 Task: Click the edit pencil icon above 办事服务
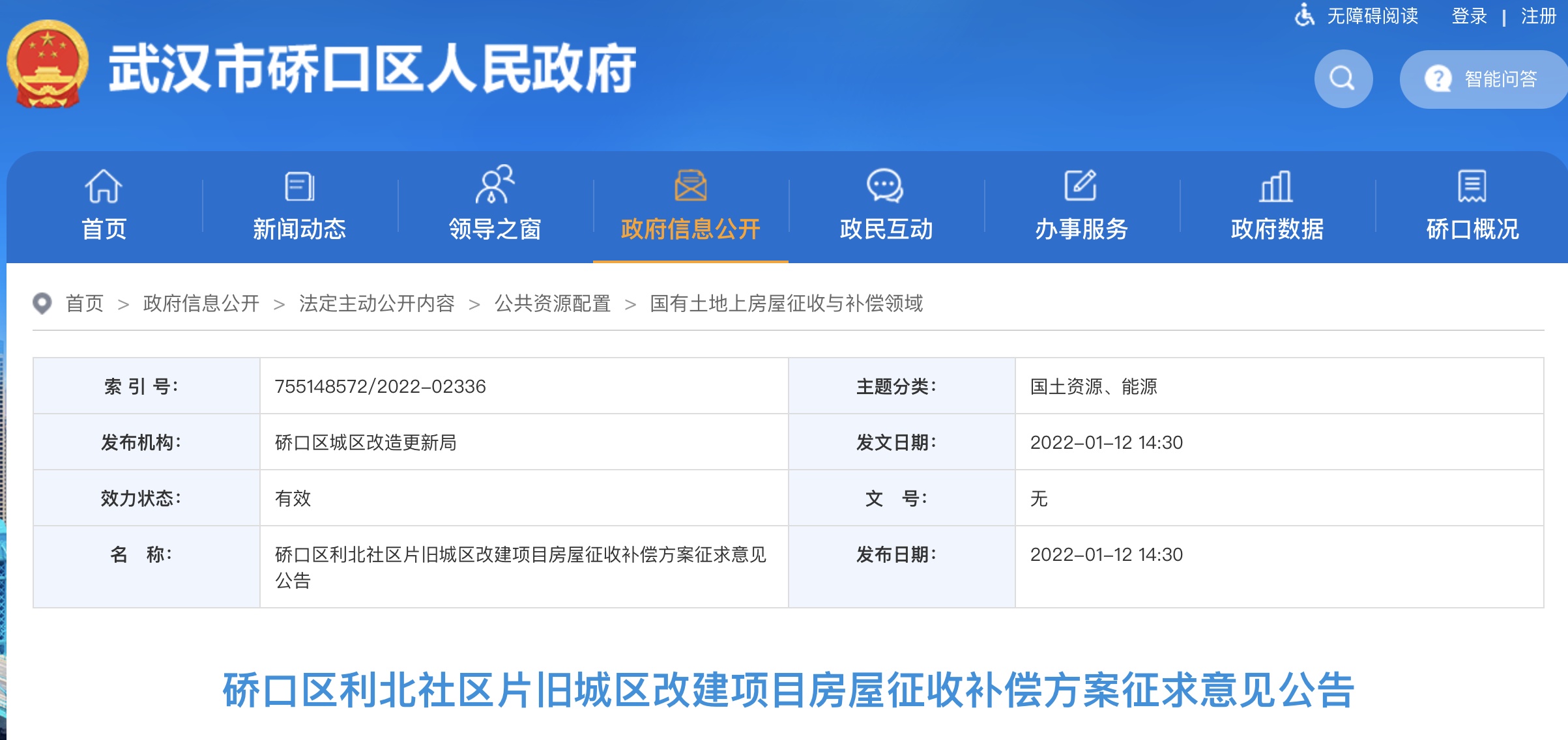[1081, 186]
